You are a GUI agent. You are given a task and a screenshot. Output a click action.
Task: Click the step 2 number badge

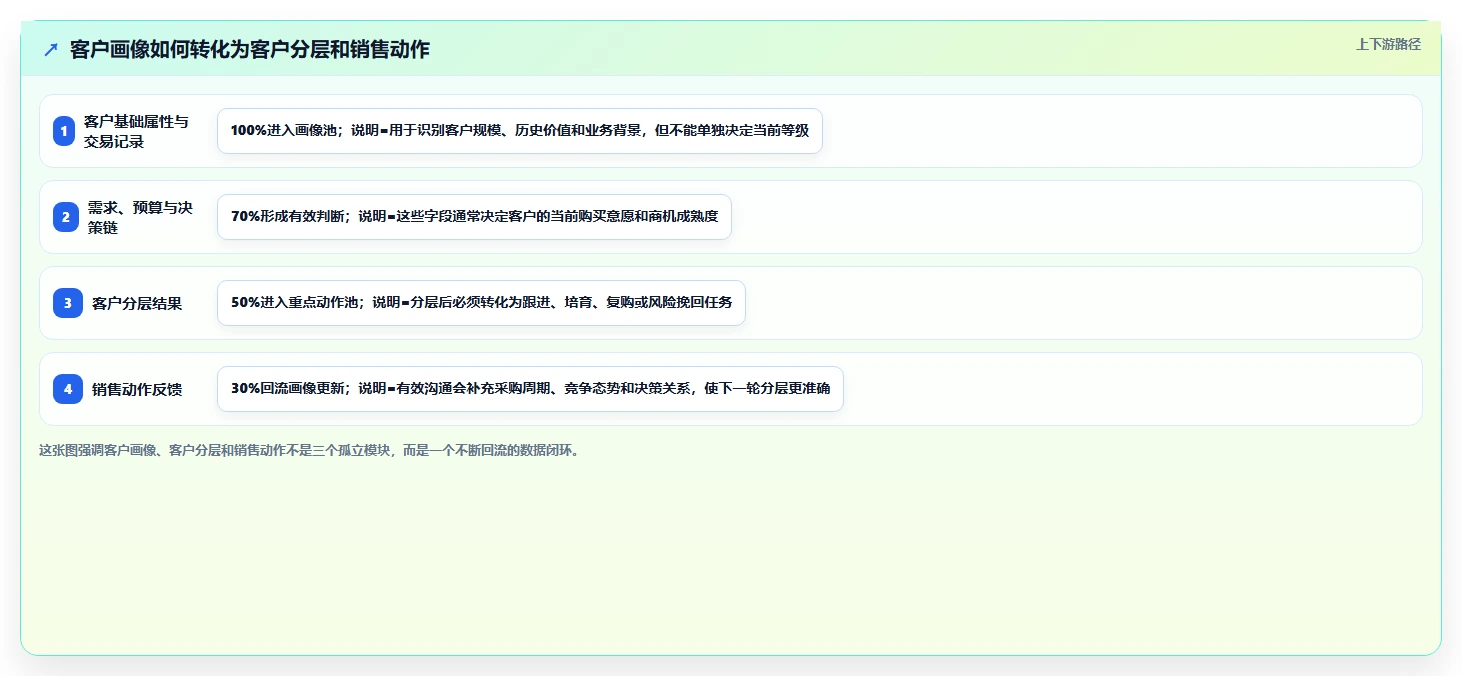(65, 217)
